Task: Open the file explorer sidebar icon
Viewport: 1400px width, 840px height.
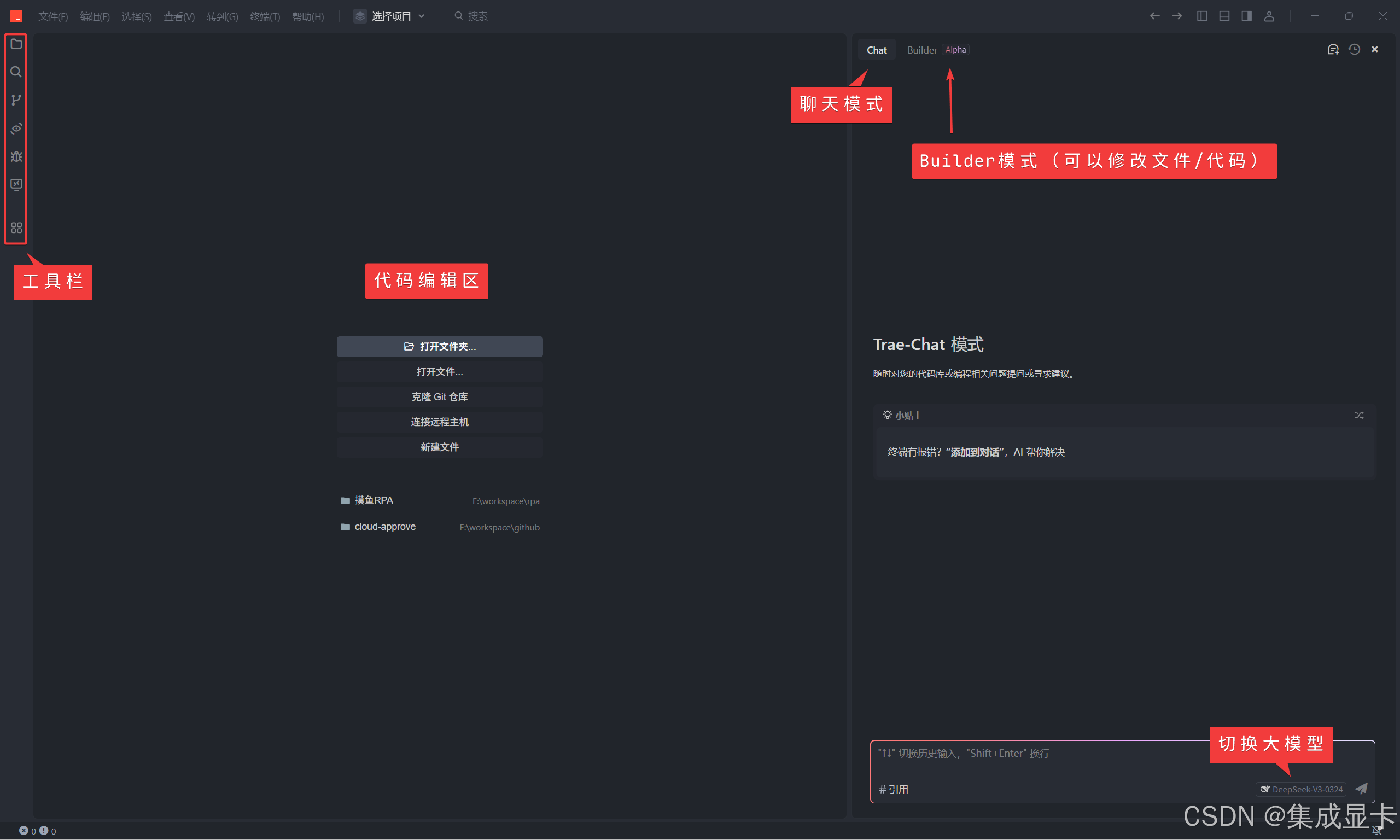Action: click(x=16, y=44)
